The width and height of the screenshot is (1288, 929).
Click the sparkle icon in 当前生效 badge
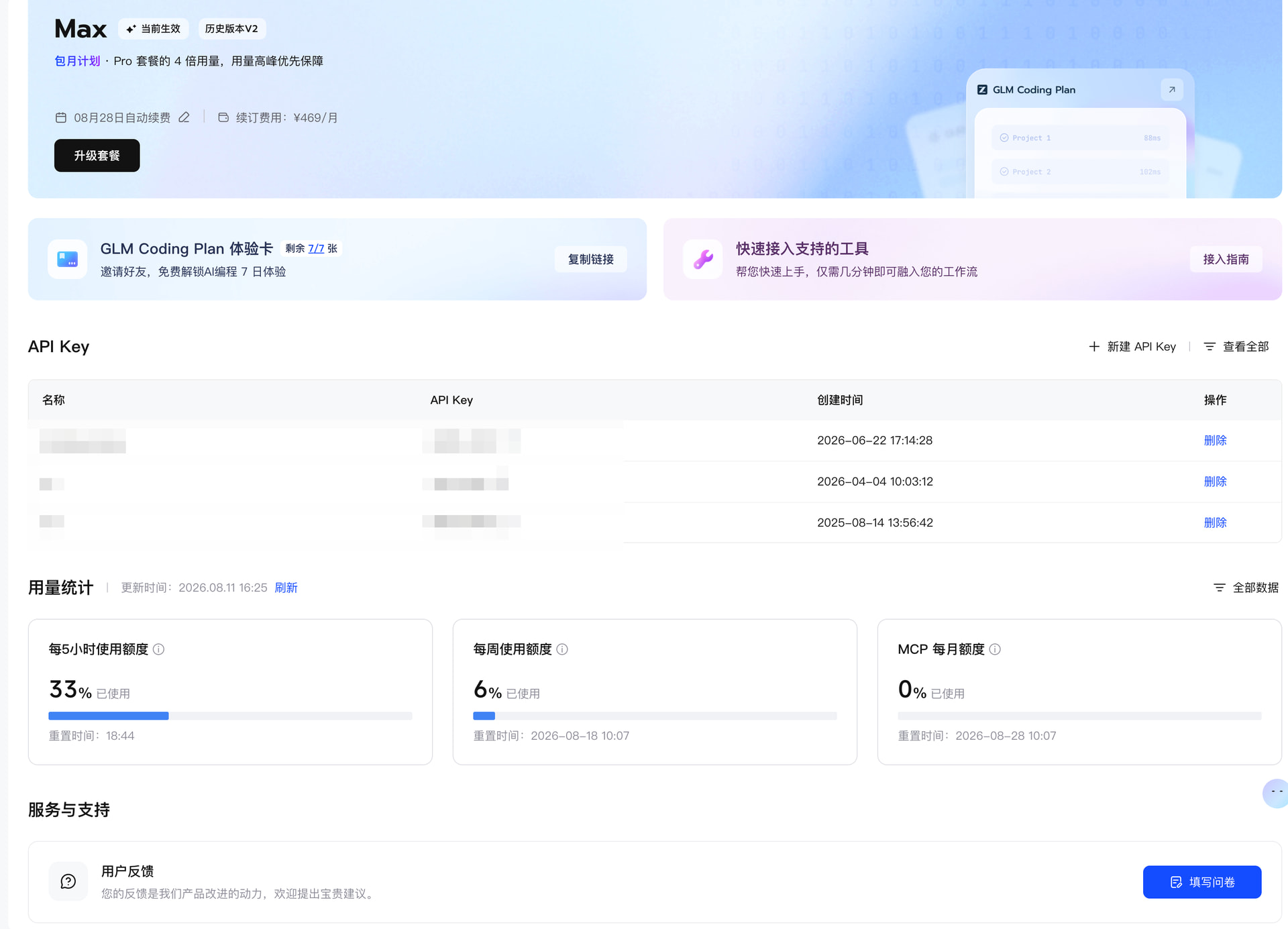(x=131, y=29)
